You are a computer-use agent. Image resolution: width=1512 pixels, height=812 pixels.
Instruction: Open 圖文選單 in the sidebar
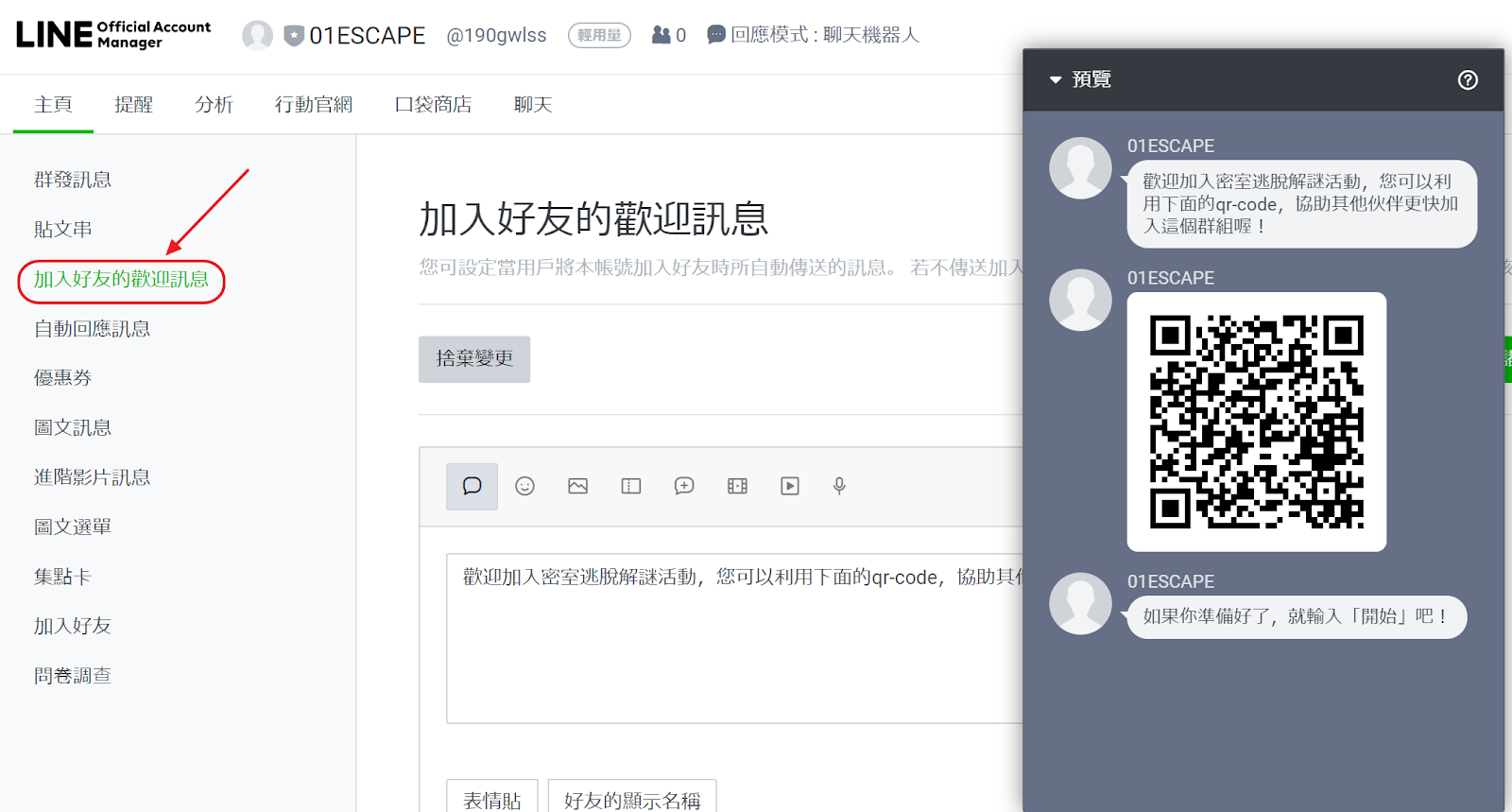(73, 527)
